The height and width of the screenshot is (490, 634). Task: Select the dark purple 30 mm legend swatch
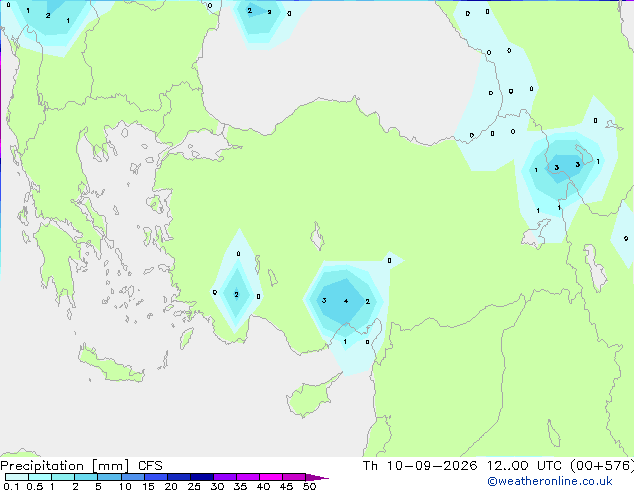[x=225, y=477]
